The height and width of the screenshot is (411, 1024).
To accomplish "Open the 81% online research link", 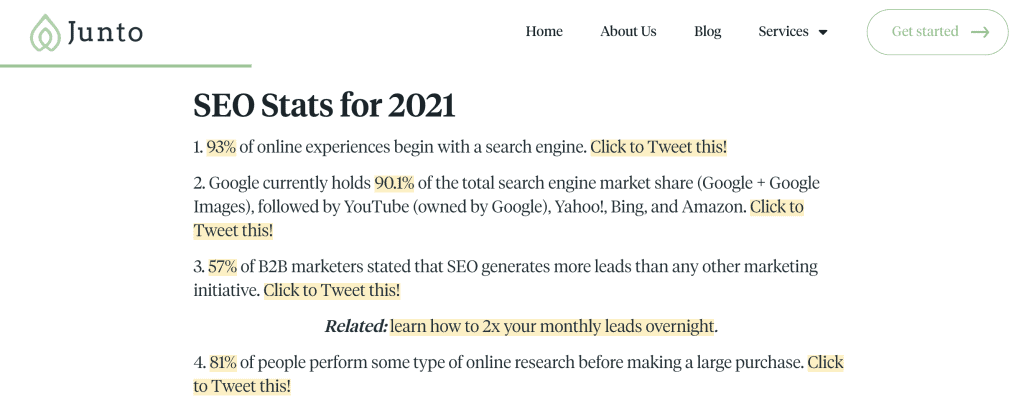I will coord(223,363).
